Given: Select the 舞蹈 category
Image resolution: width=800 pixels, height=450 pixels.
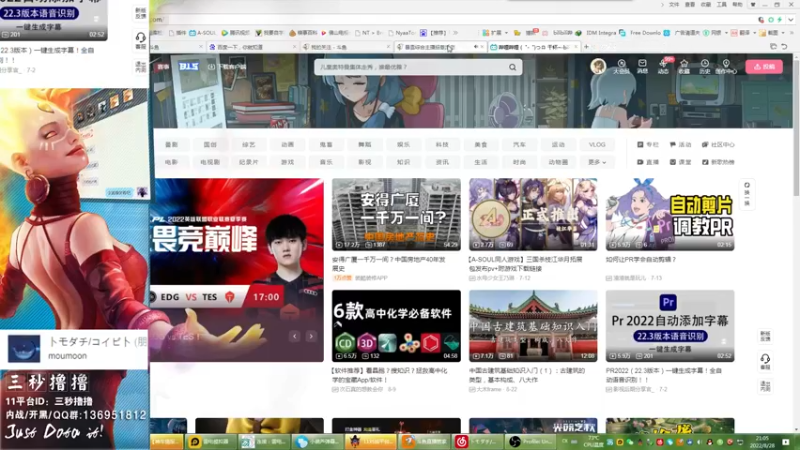Looking at the screenshot, I should [365, 145].
